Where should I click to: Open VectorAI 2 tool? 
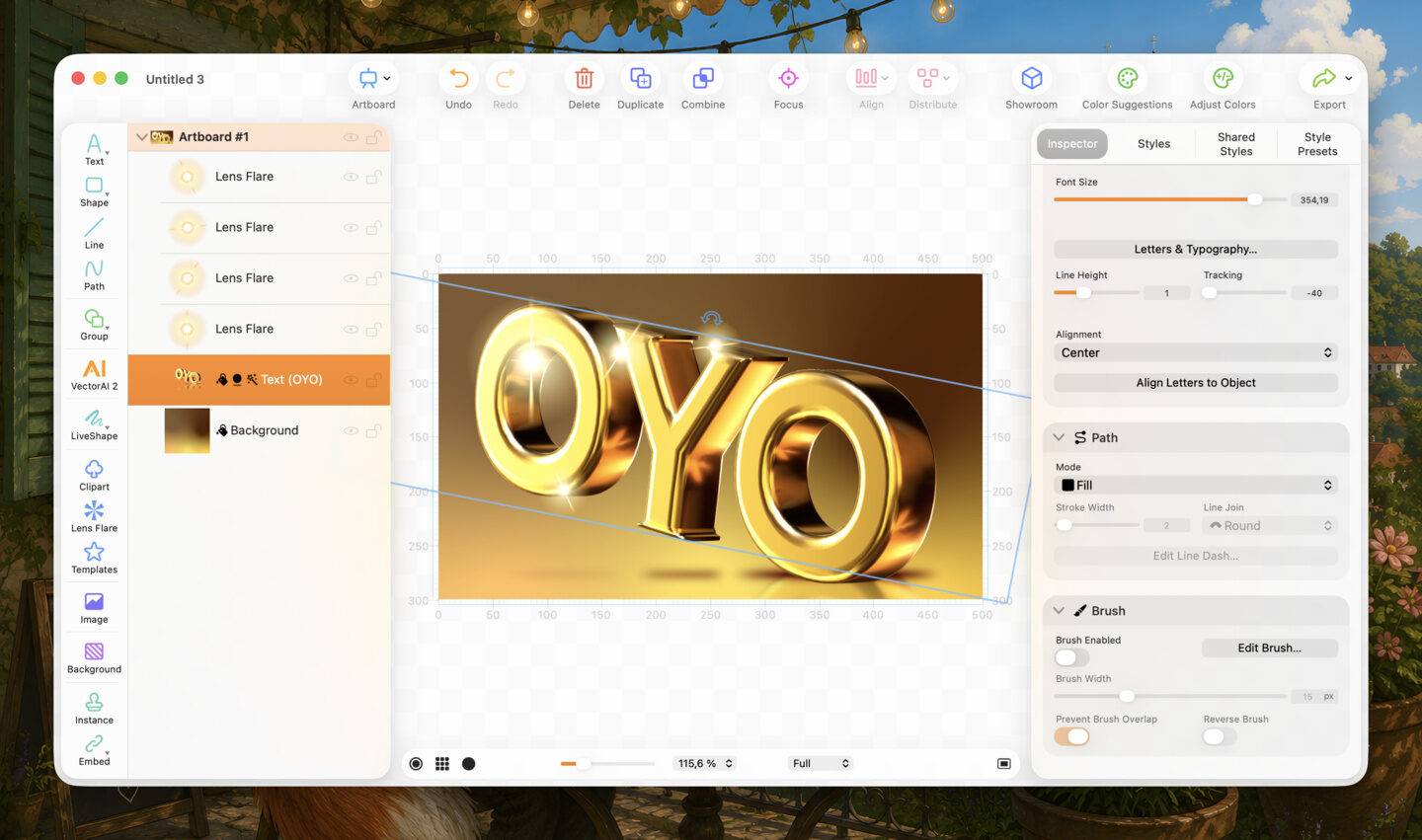coord(94,374)
